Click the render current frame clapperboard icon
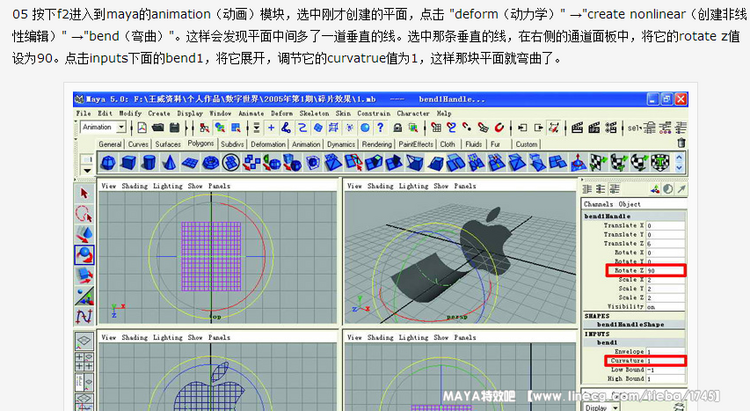Screen dimensions: 750x411 click(x=577, y=128)
